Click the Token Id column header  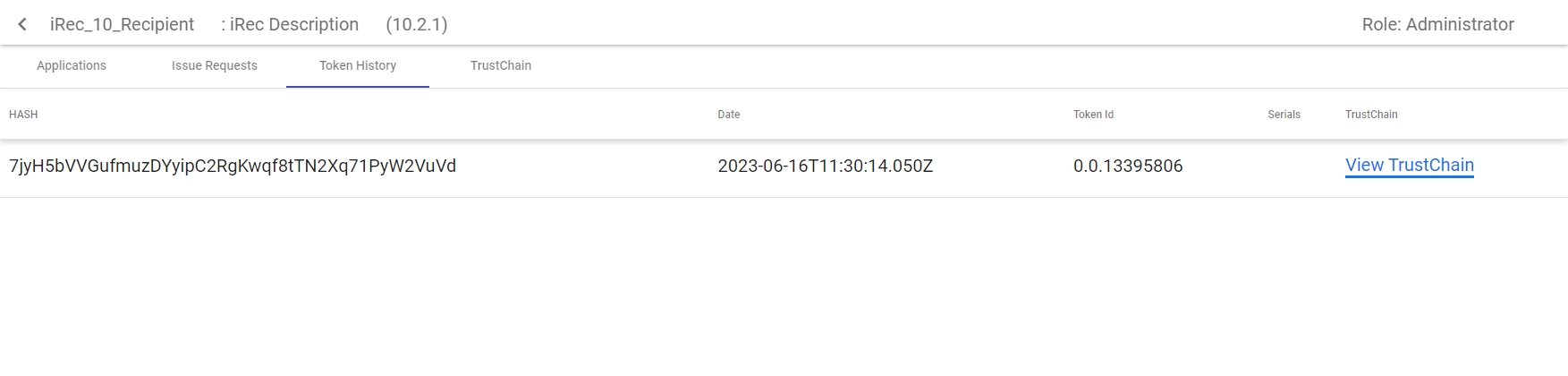click(1093, 115)
